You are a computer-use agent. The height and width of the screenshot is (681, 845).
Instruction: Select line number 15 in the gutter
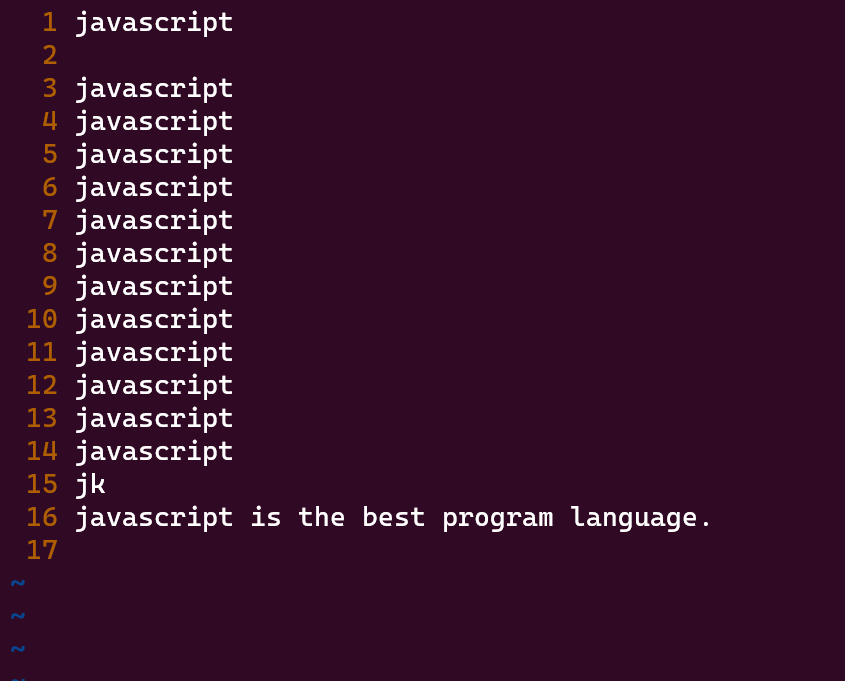click(42, 484)
